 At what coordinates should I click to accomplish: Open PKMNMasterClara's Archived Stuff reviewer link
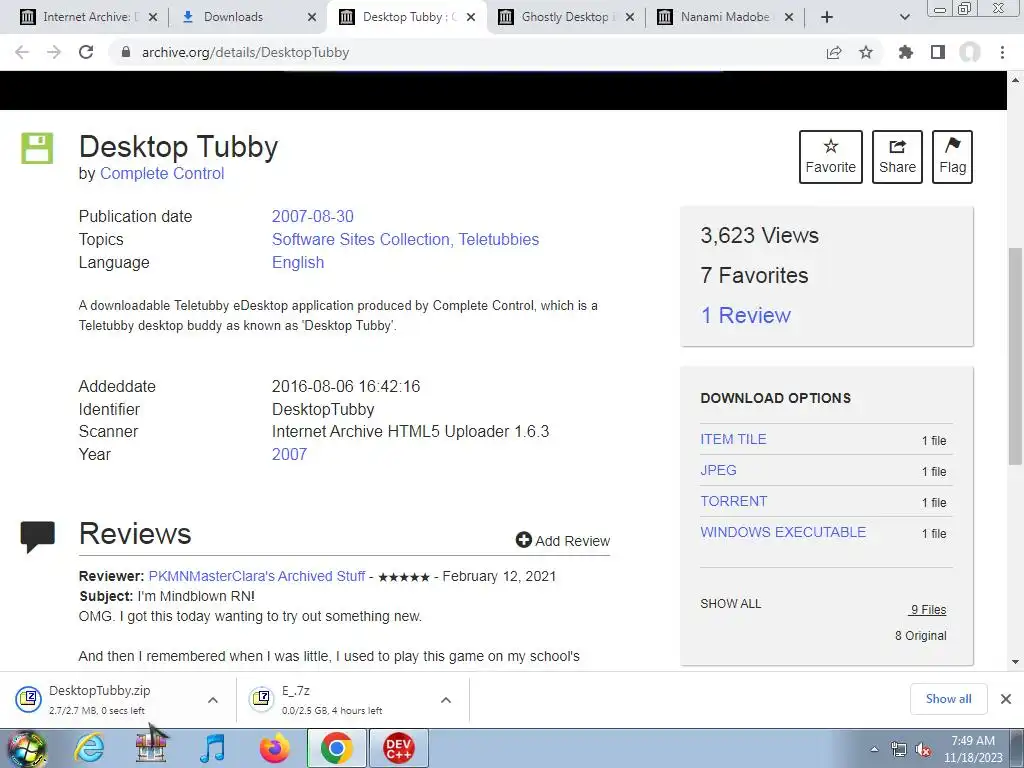click(x=257, y=577)
